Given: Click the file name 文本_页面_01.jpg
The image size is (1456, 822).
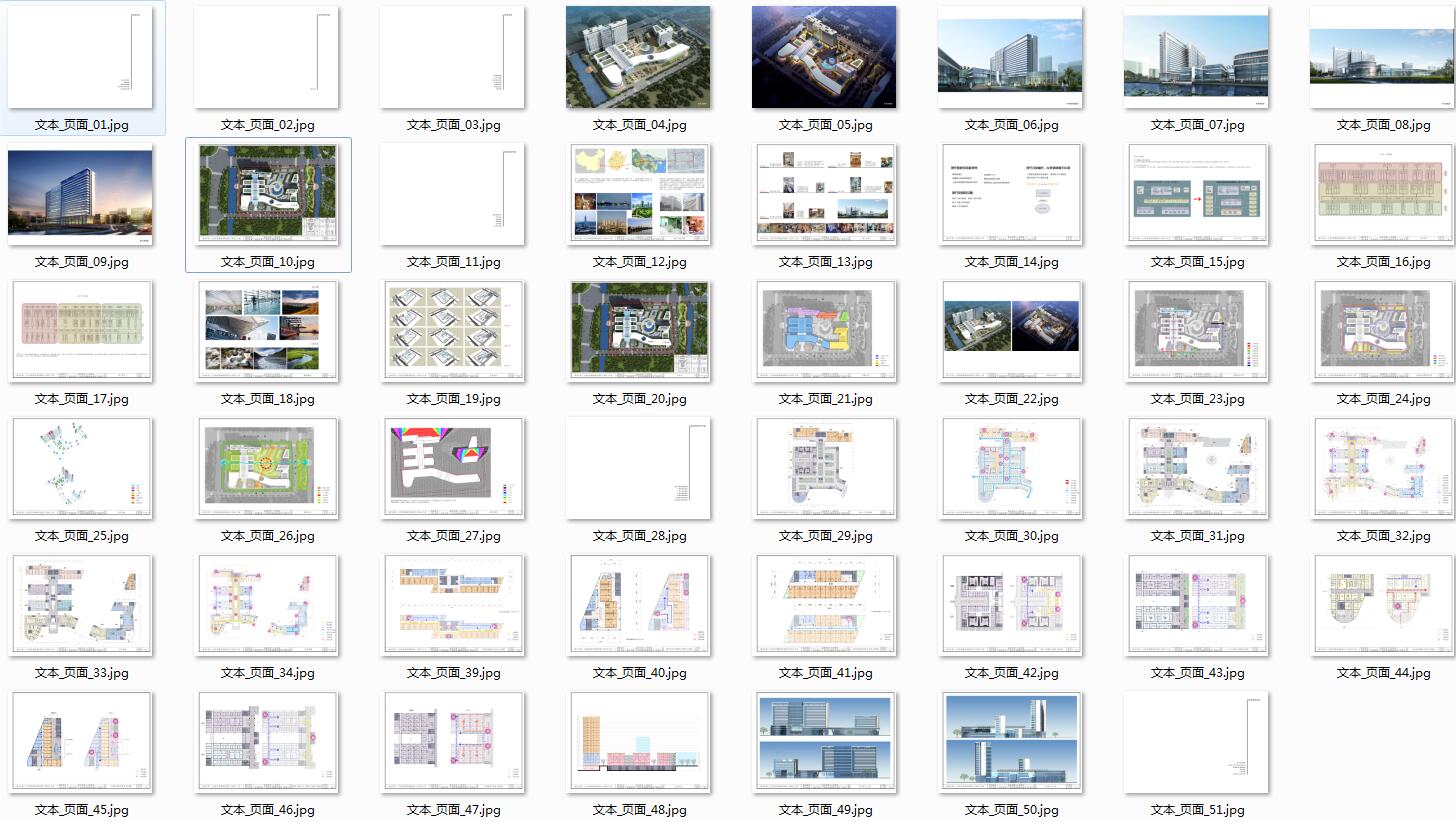Looking at the screenshot, I should [82, 125].
